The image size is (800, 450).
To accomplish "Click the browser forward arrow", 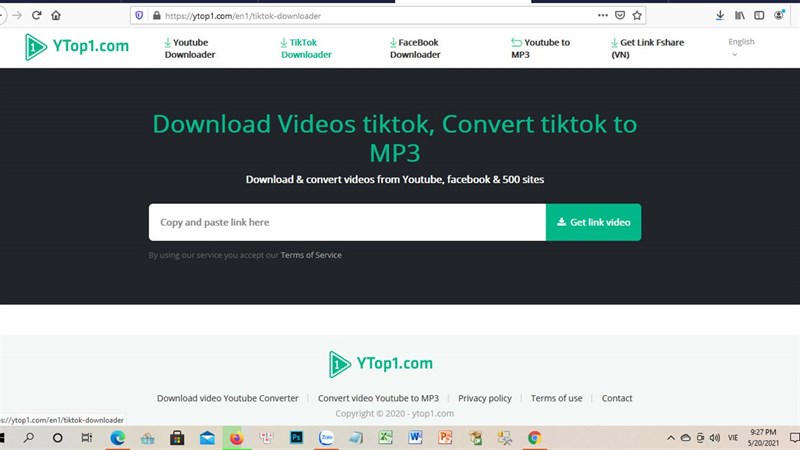I will point(17,15).
